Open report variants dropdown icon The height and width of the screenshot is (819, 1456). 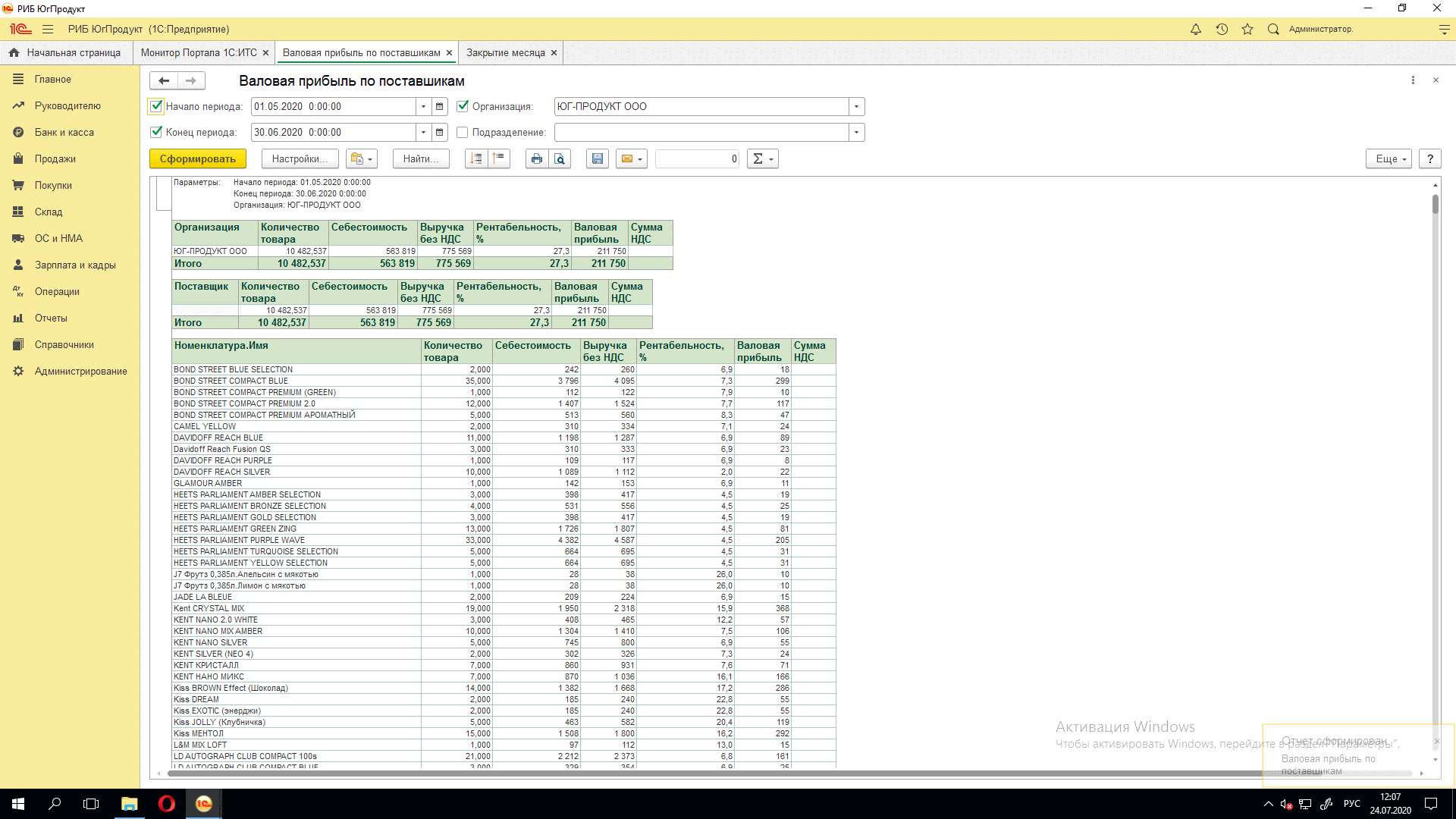[362, 158]
